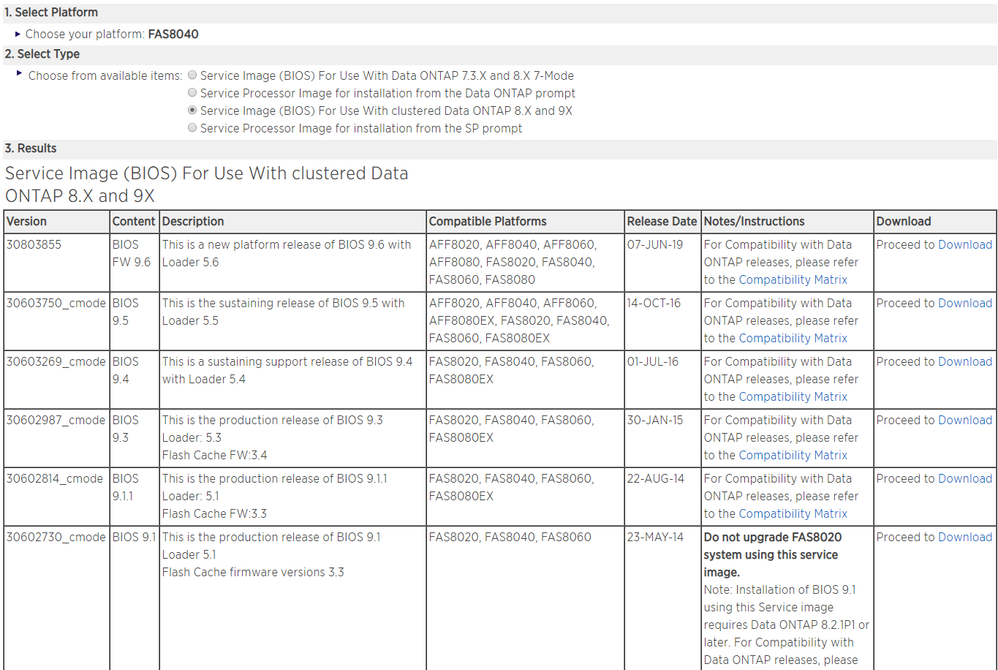Screen dimensions: 998x670
Task: Select Service Image for clustered Data ONTAP radio
Action: pos(193,111)
